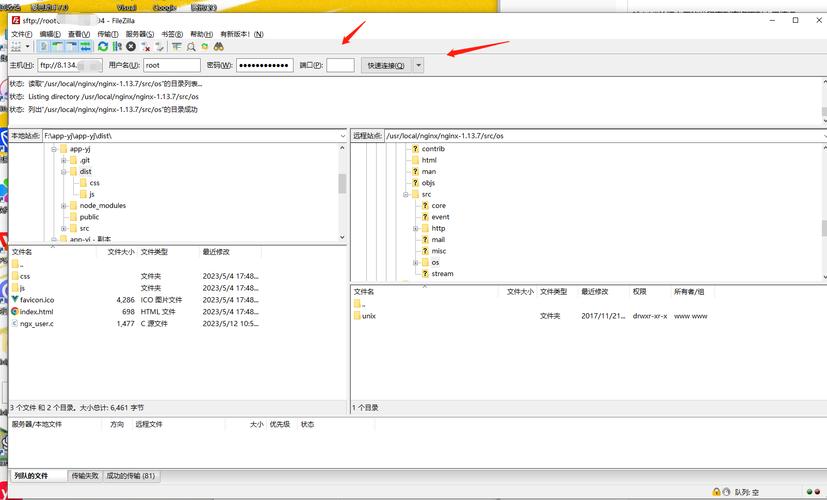Sort remote files by 权限 column
Image resolution: width=827 pixels, height=500 pixels.
click(x=639, y=292)
